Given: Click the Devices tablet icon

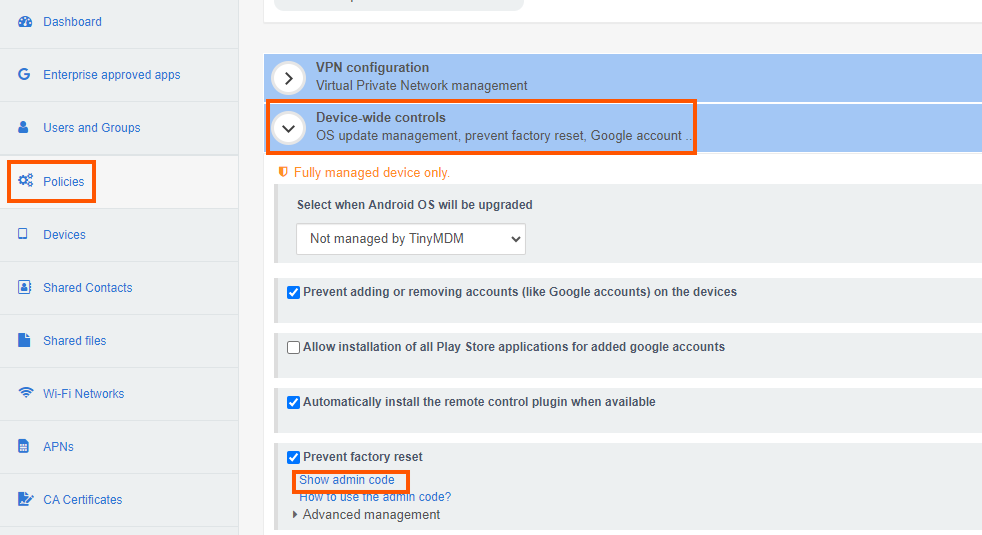Looking at the screenshot, I should click(x=23, y=234).
